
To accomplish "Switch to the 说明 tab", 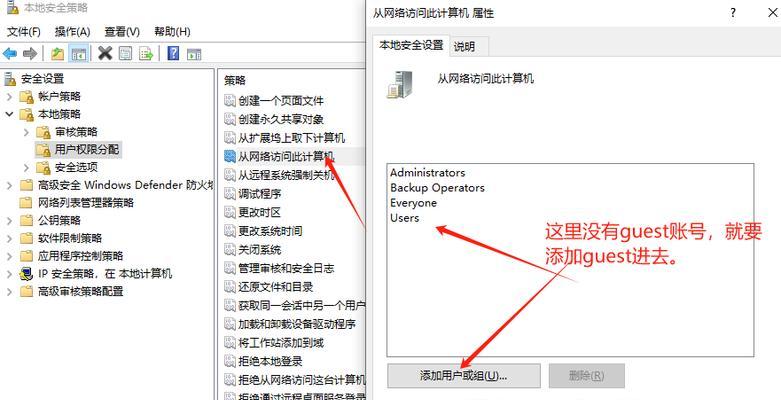I will pyautogui.click(x=464, y=47).
